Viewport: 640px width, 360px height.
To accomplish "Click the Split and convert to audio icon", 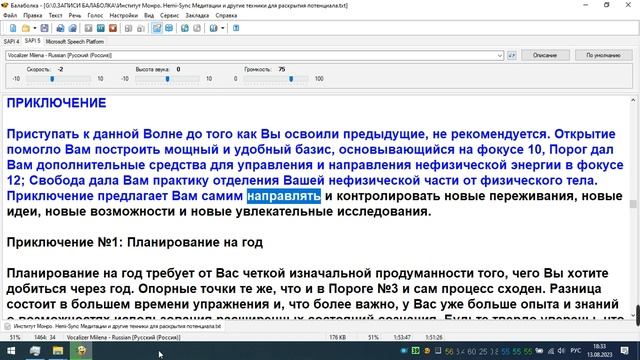I will [73, 28].
